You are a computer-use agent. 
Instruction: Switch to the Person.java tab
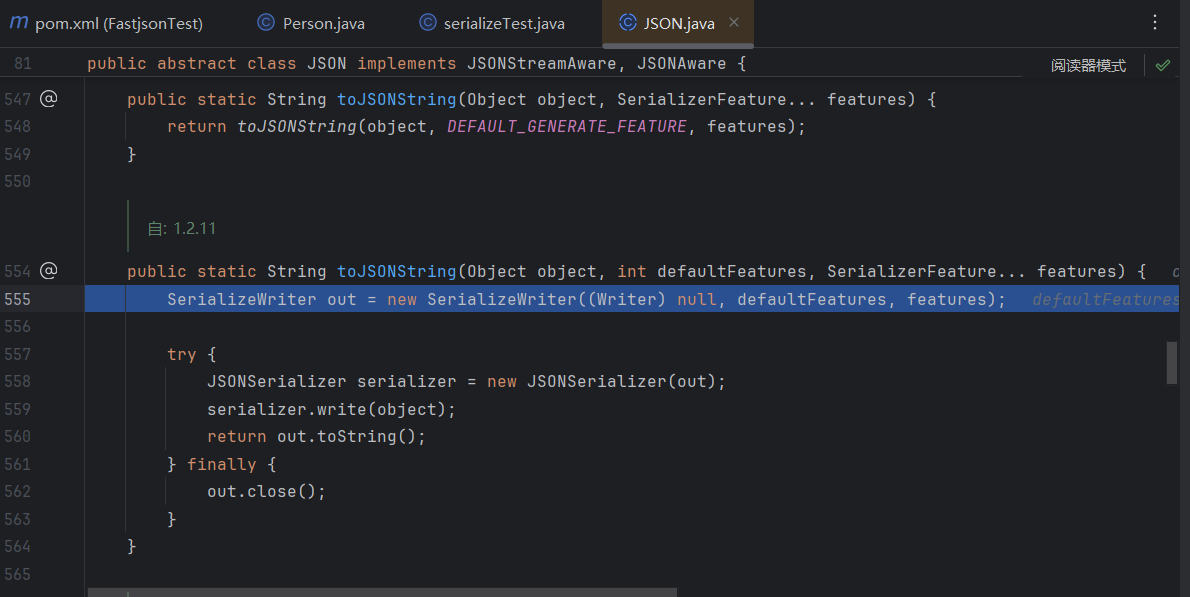pos(323,23)
